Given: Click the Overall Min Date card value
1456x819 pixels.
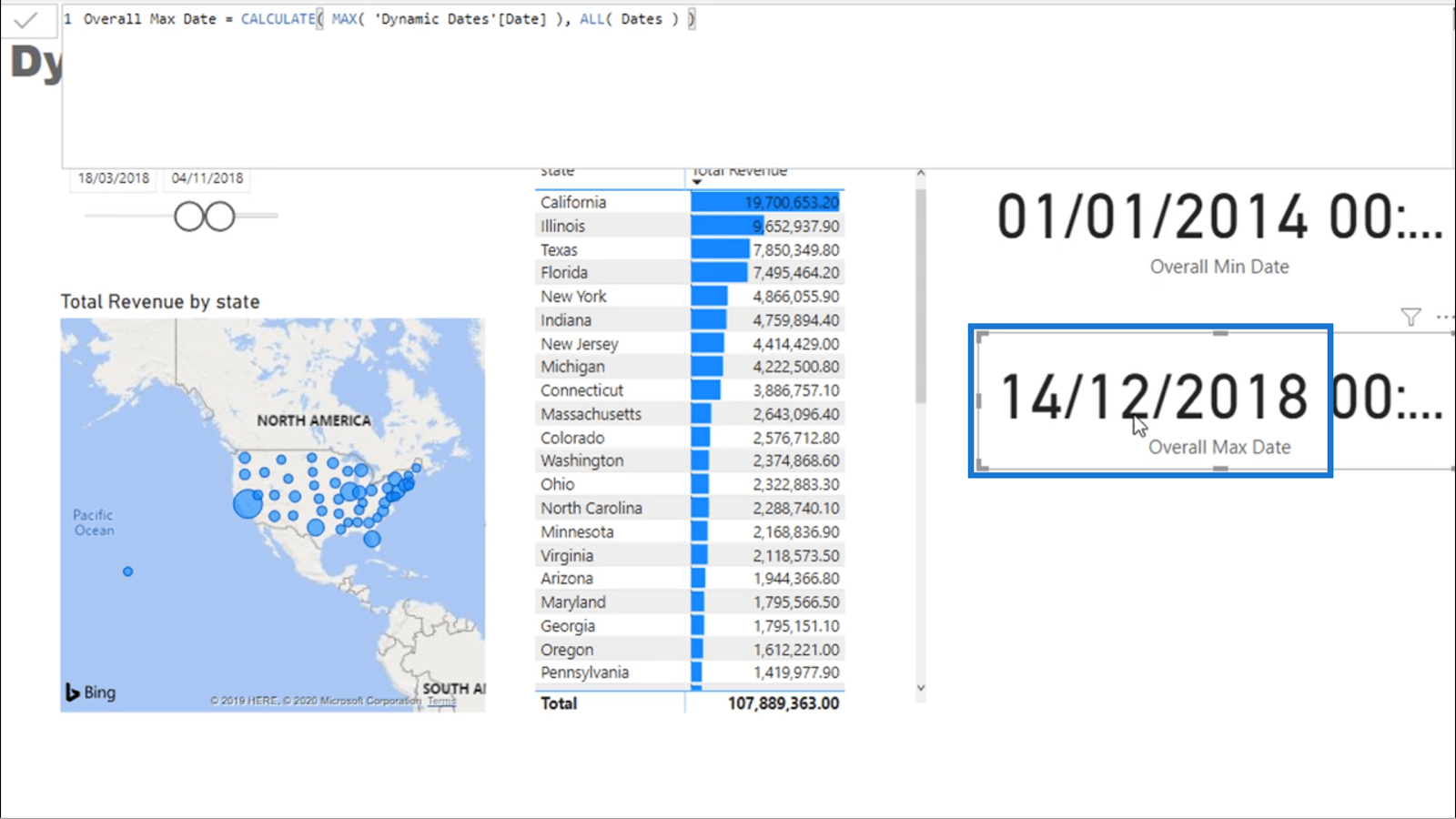Looking at the screenshot, I should point(1219,217).
